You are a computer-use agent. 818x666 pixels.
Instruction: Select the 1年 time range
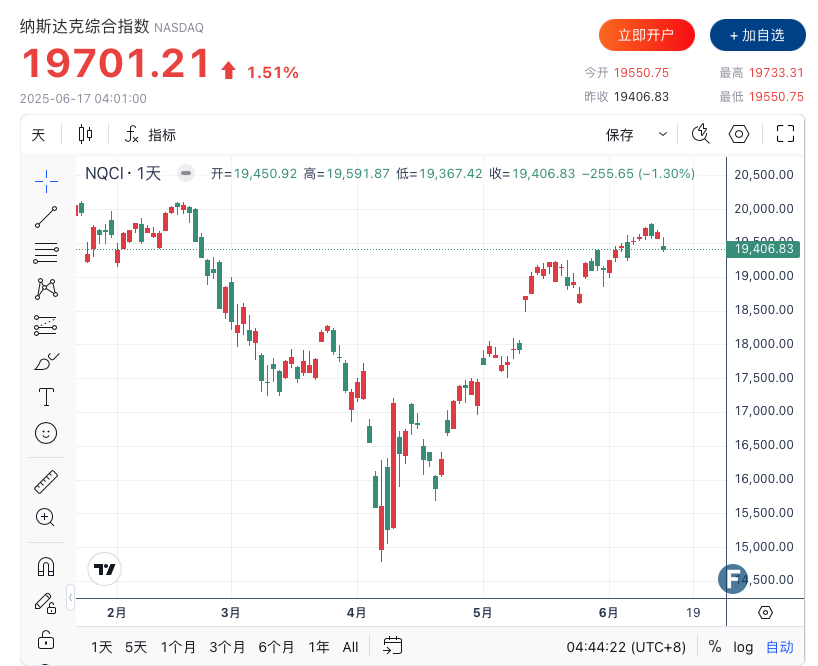[x=319, y=647]
